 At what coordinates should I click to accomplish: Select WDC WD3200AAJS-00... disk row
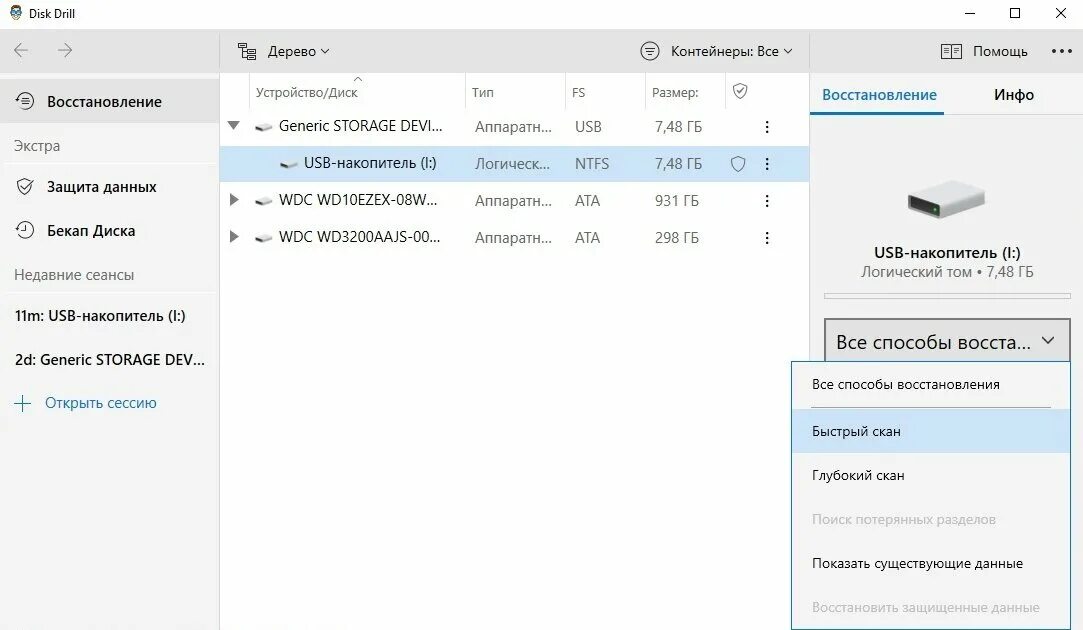(x=514, y=238)
